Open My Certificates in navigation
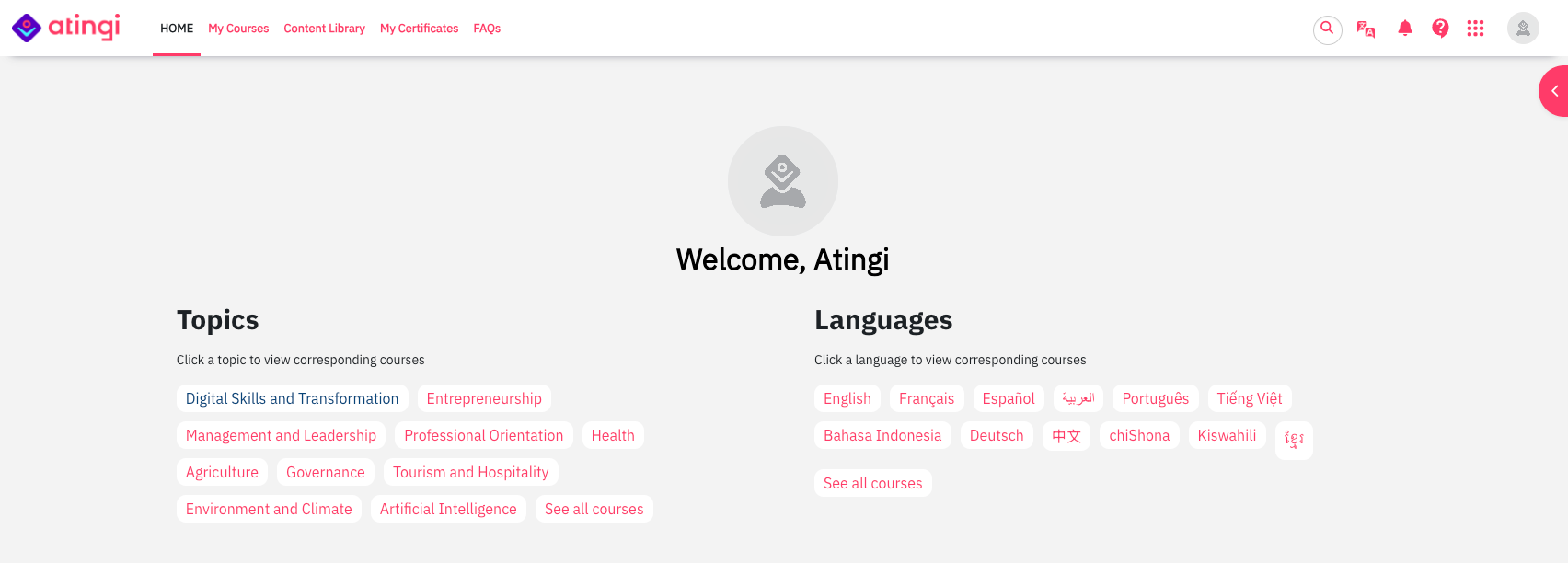1568x586 pixels. (x=419, y=29)
